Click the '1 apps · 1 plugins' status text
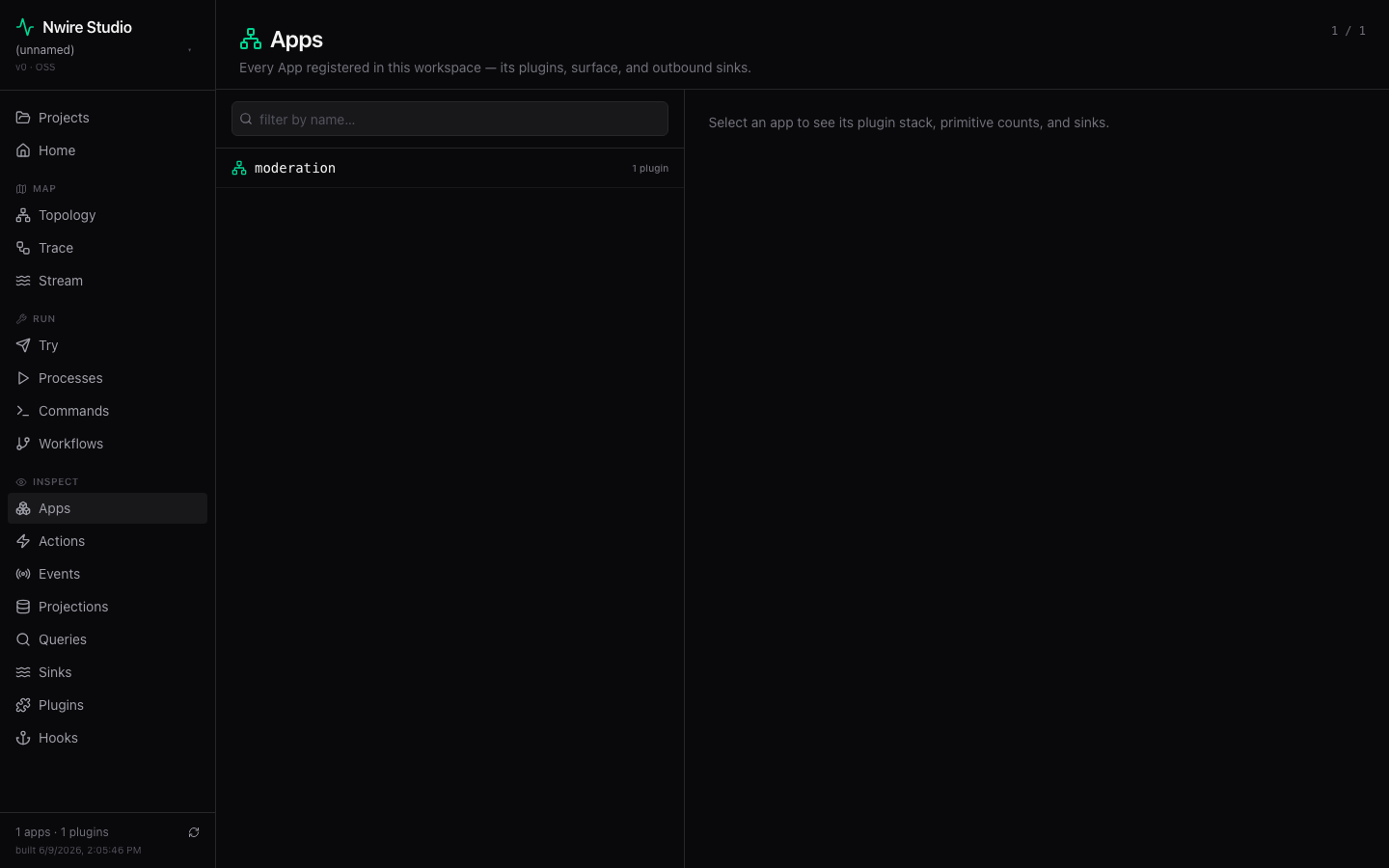The image size is (1389, 868). (x=62, y=832)
